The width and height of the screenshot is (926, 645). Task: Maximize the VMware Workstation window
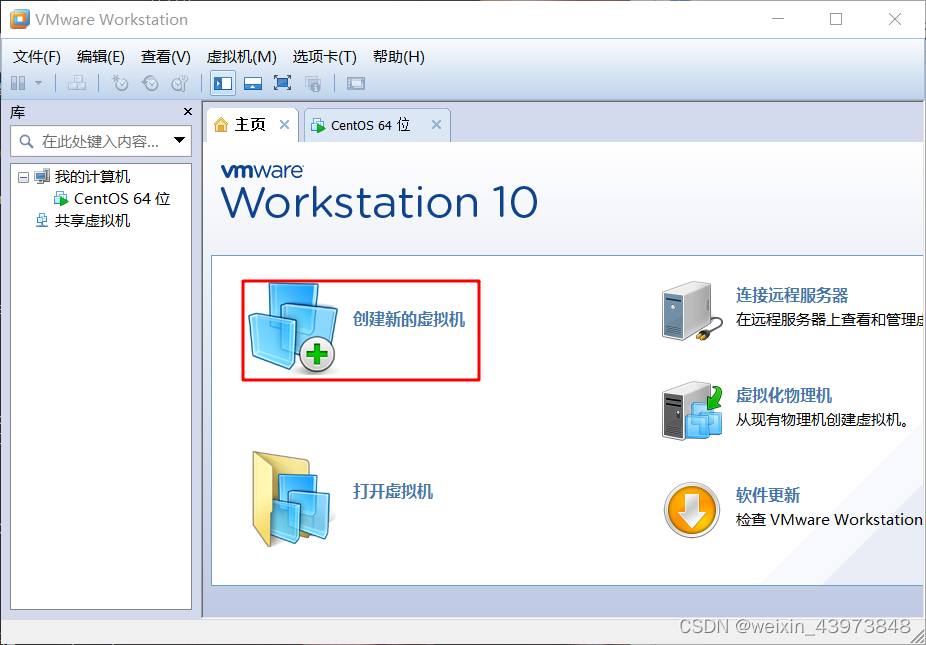tap(836, 19)
